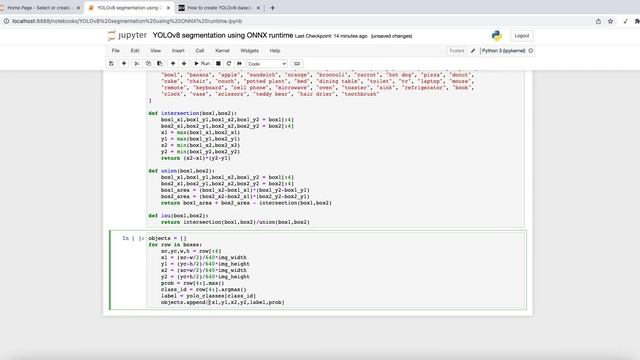
Task: Click the Trusted notebook indicator
Action: [x=457, y=51]
